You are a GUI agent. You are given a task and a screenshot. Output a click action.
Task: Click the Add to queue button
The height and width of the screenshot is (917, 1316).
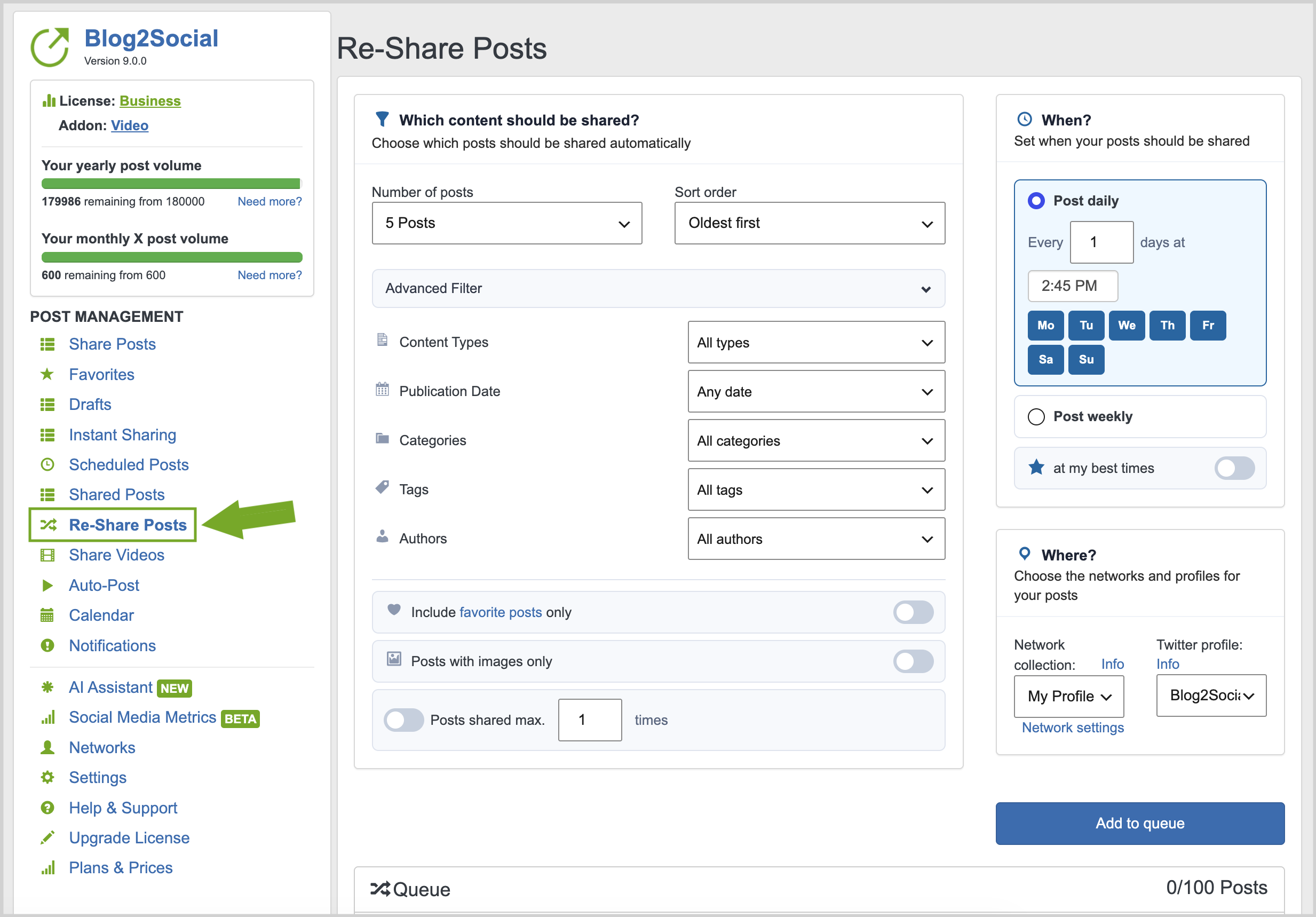(x=1139, y=823)
